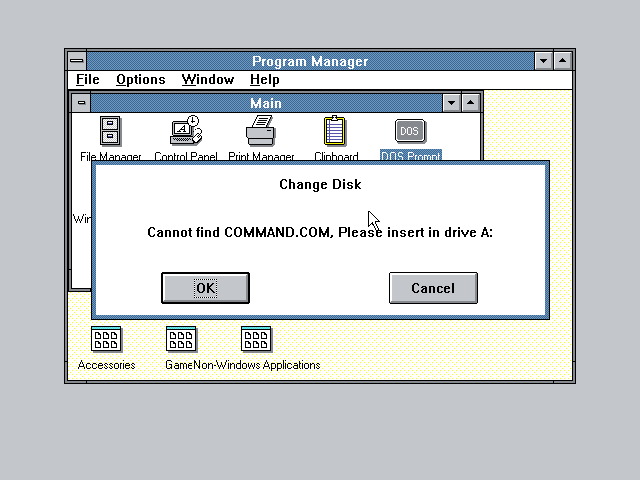This screenshot has width=640, height=480.
Task: Click OK in Change Disk dialog
Action: click(205, 288)
